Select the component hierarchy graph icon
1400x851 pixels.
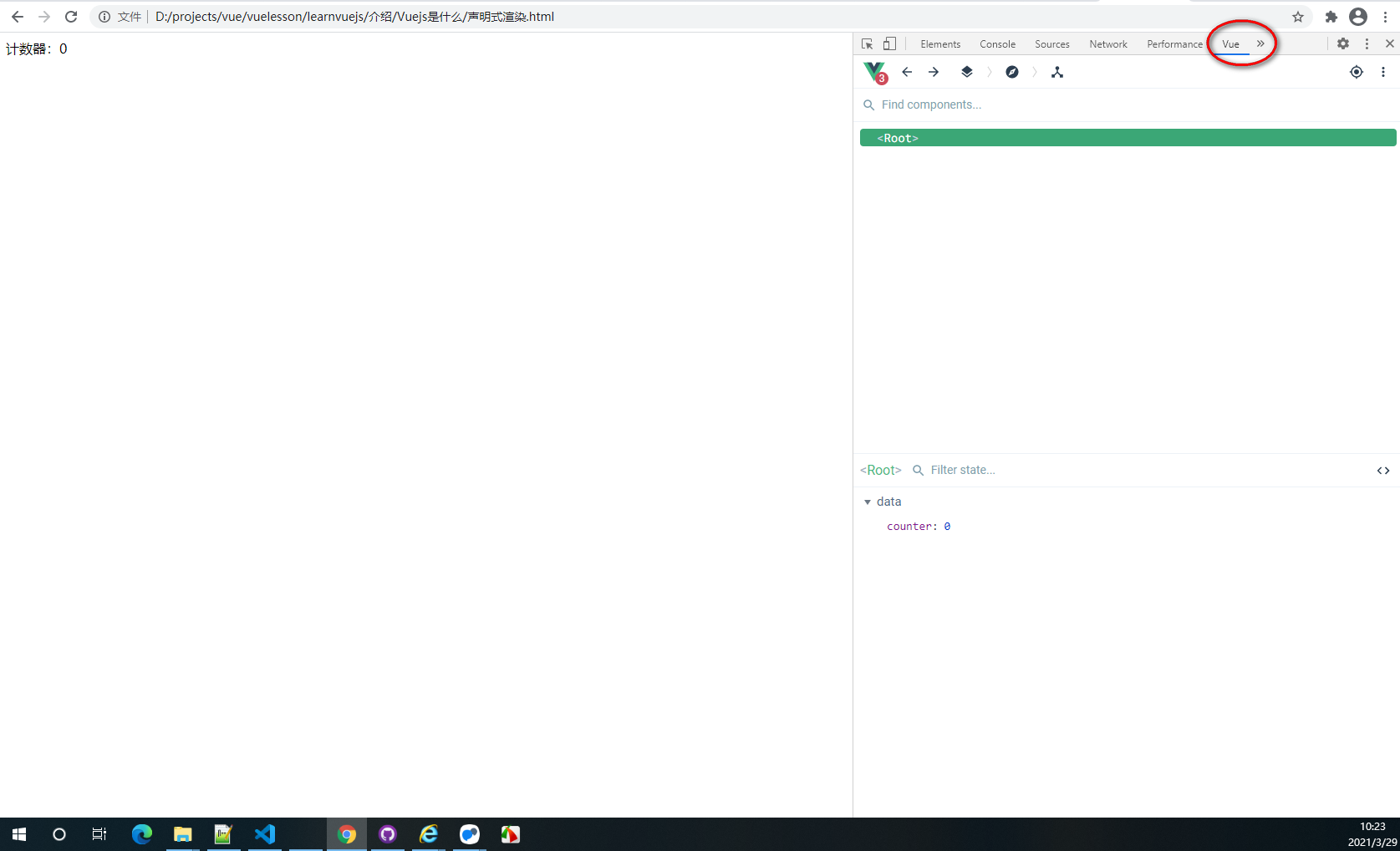1057,72
